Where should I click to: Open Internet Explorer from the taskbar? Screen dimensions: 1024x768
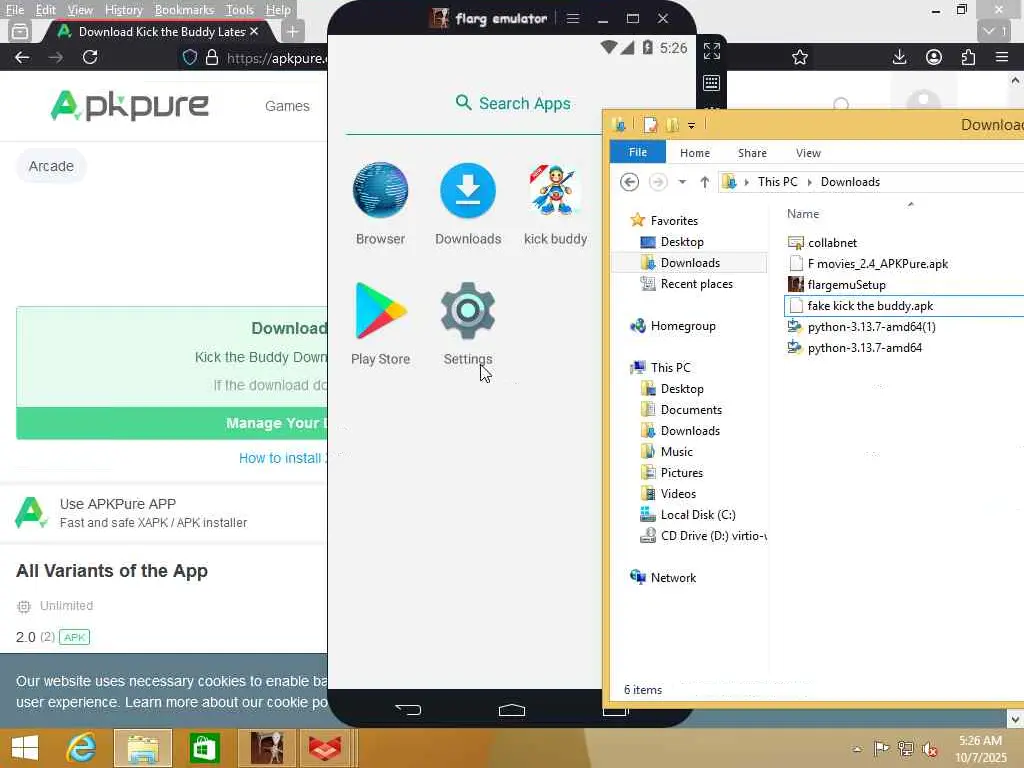[81, 748]
